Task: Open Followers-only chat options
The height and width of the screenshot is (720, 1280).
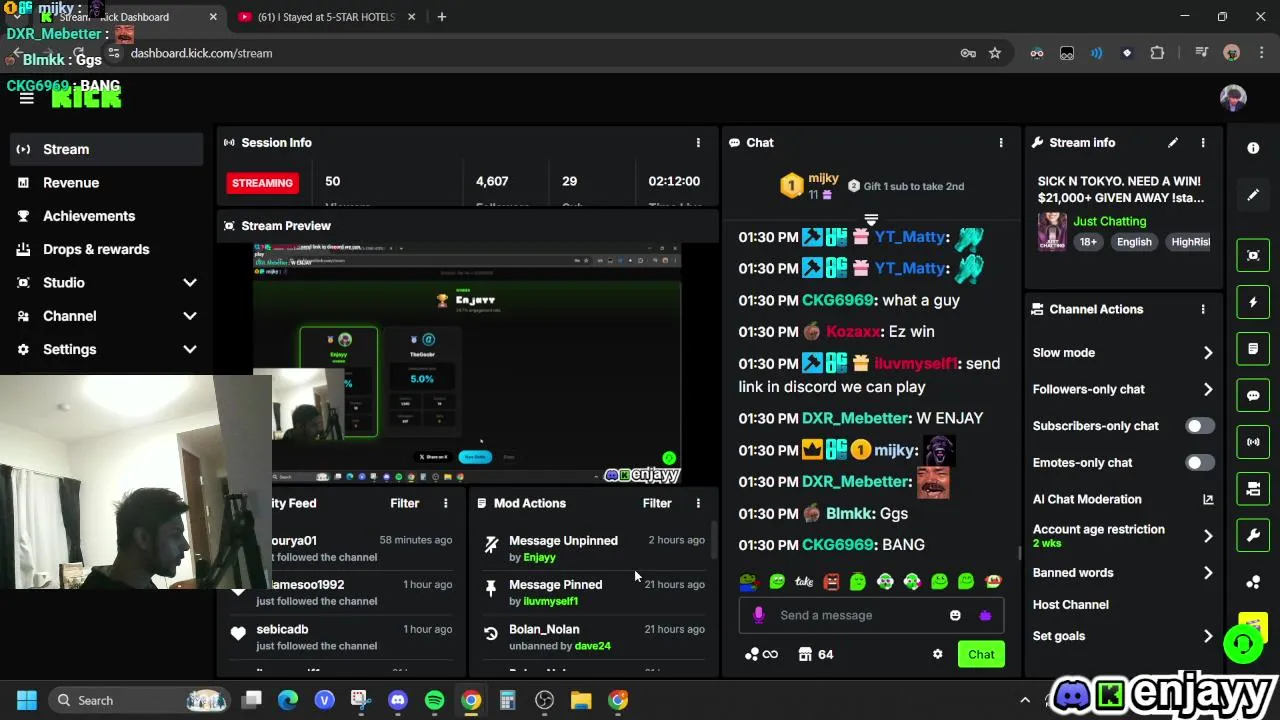Action: coord(1123,389)
